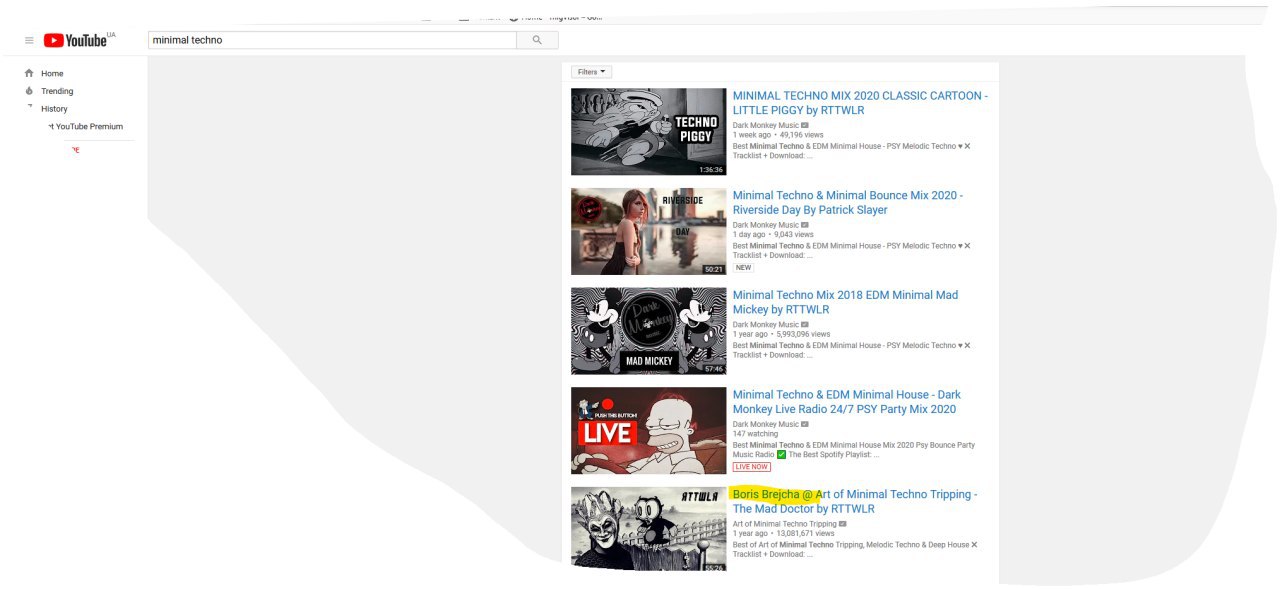Viewport: 1280px width, 589px height.
Task: Open Minimal Techno Mix 2018 Mad Mickey title
Action: 845,302
